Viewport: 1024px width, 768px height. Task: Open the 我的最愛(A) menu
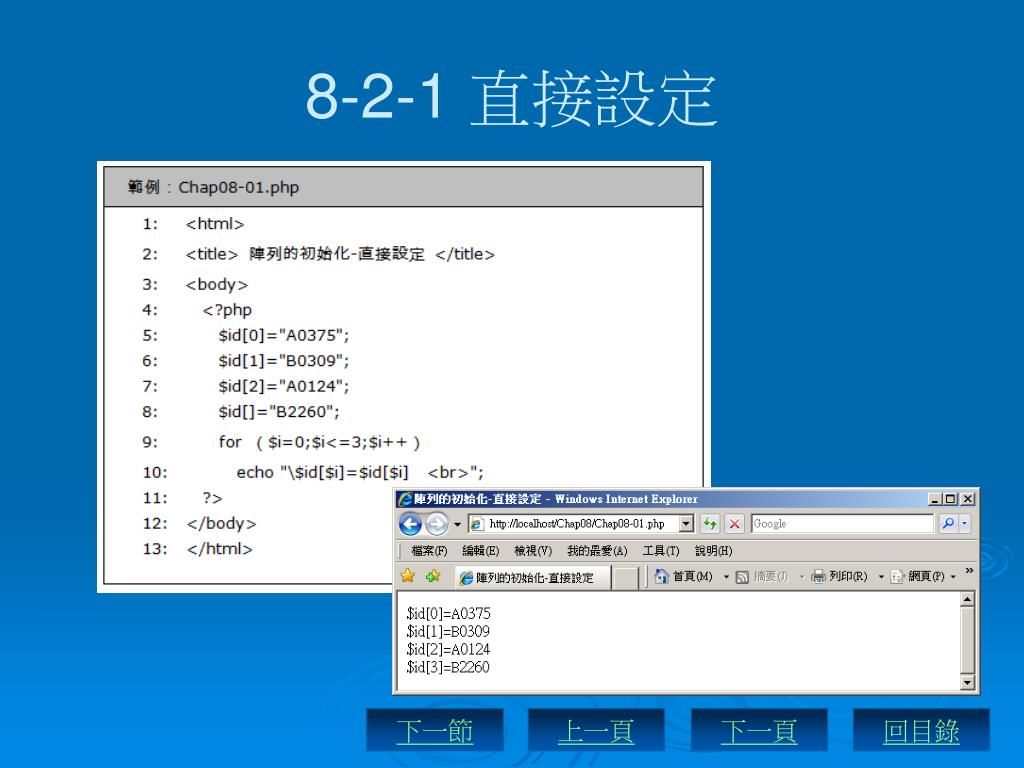tap(597, 551)
